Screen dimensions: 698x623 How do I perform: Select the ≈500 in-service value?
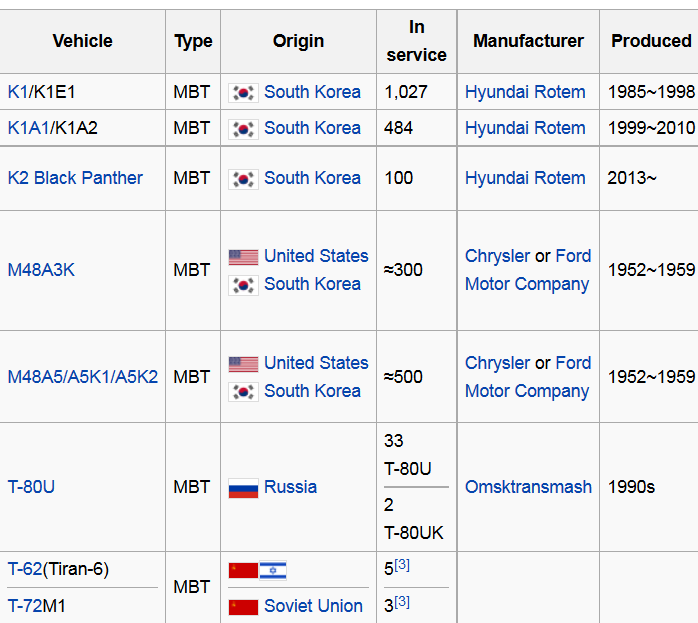[x=403, y=377]
